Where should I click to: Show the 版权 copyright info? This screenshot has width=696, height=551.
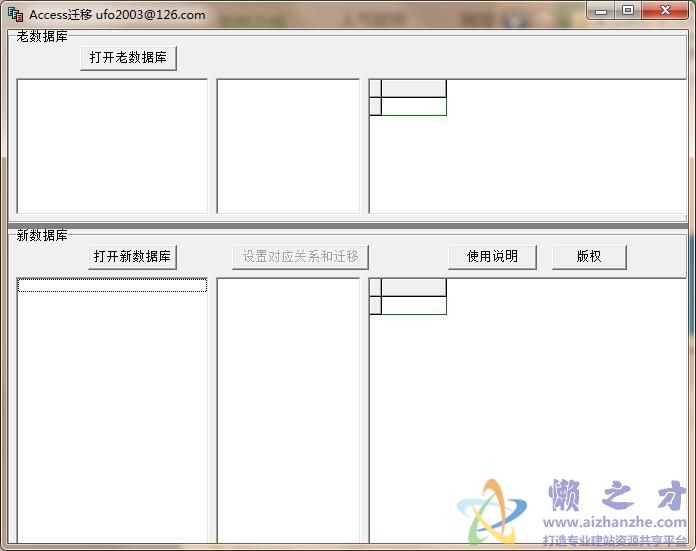[589, 257]
